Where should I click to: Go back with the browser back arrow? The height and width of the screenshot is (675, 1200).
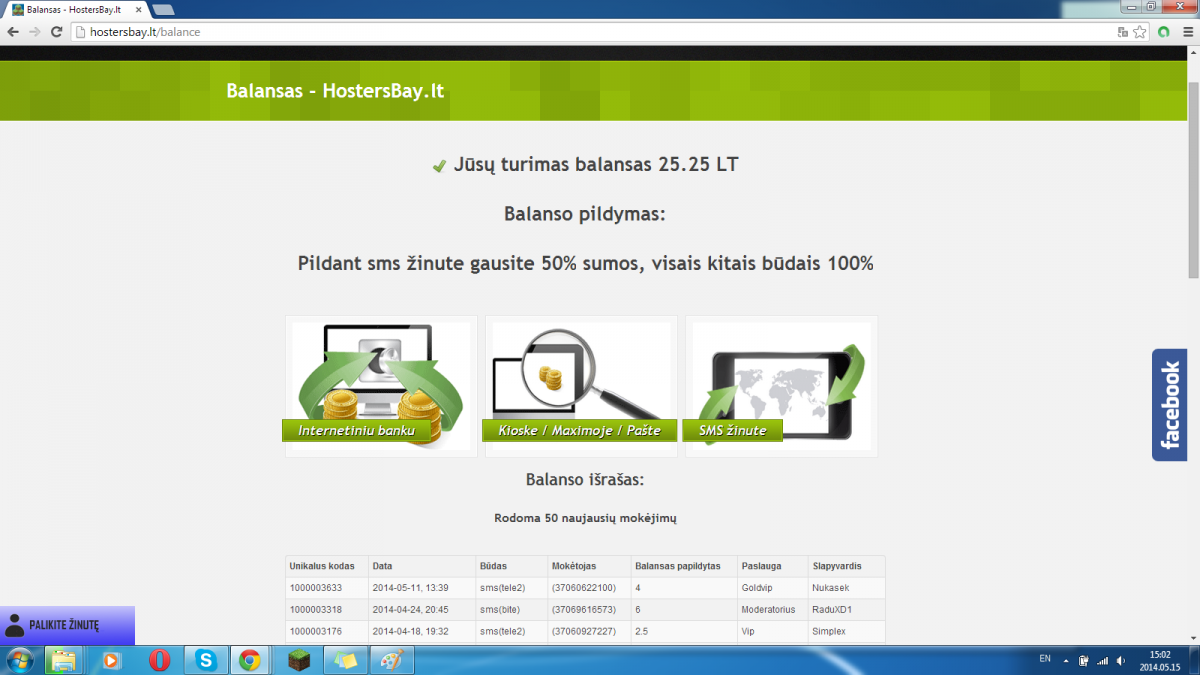click(x=13, y=32)
